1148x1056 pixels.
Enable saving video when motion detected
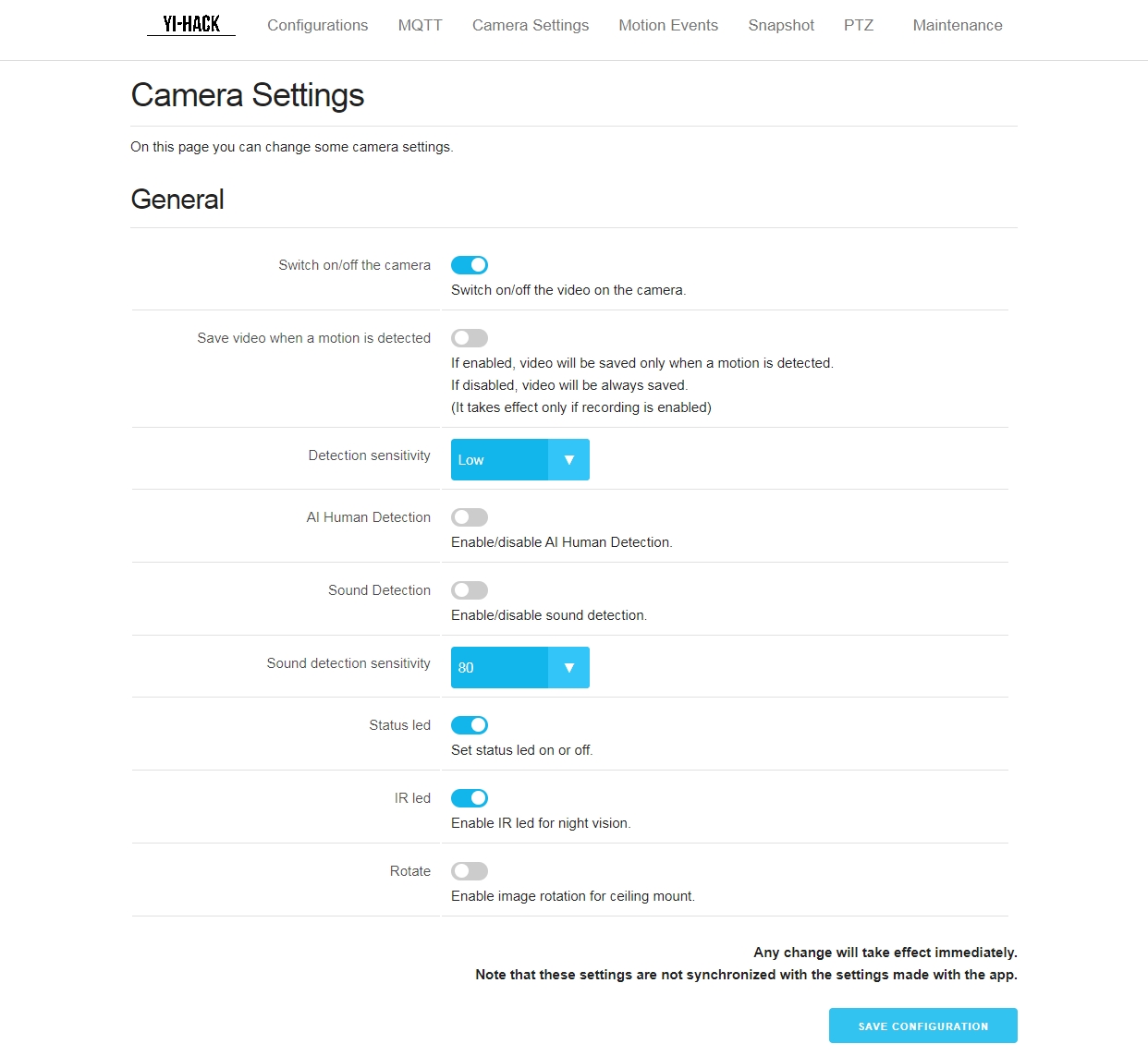pyautogui.click(x=470, y=338)
